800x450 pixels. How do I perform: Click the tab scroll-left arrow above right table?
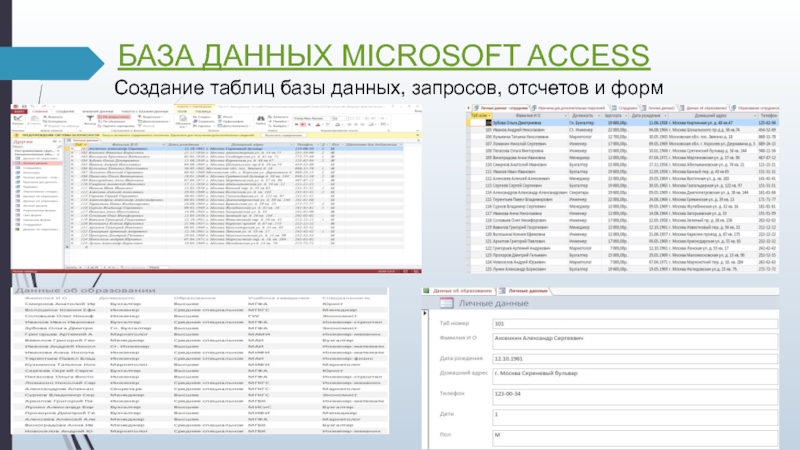[x=468, y=108]
